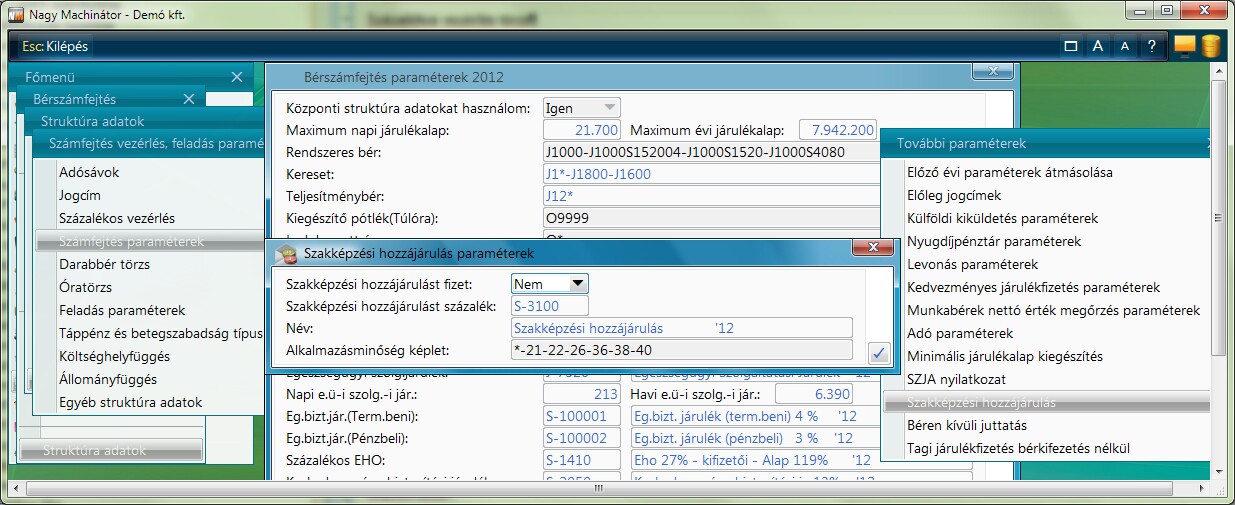Image resolution: width=1235 pixels, height=505 pixels.
Task: Click the gold database cylinder icon
Action: (x=1211, y=46)
